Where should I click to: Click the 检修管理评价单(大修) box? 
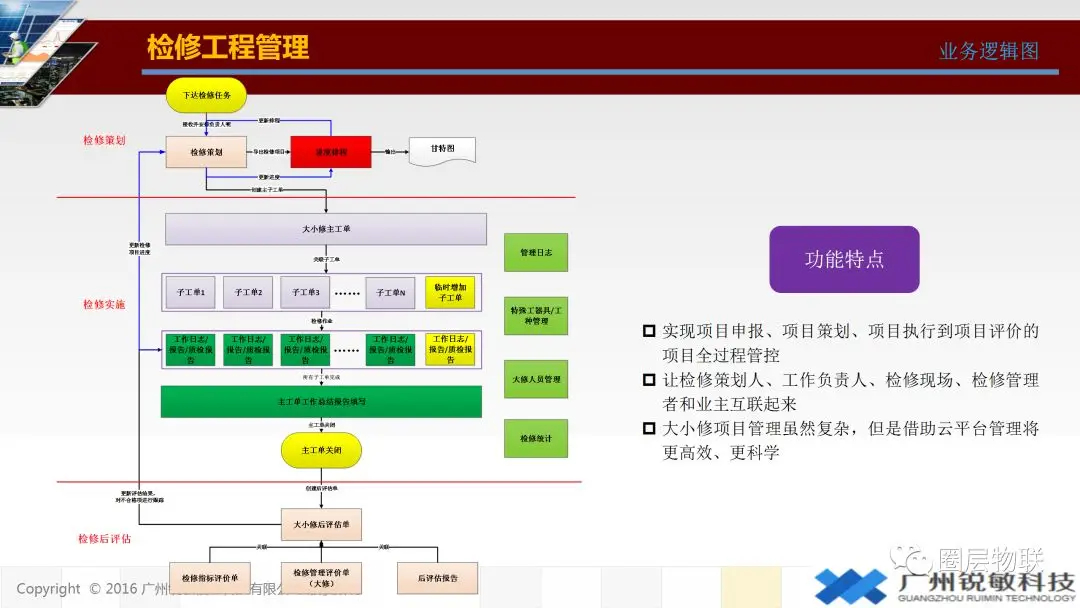click(x=321, y=578)
